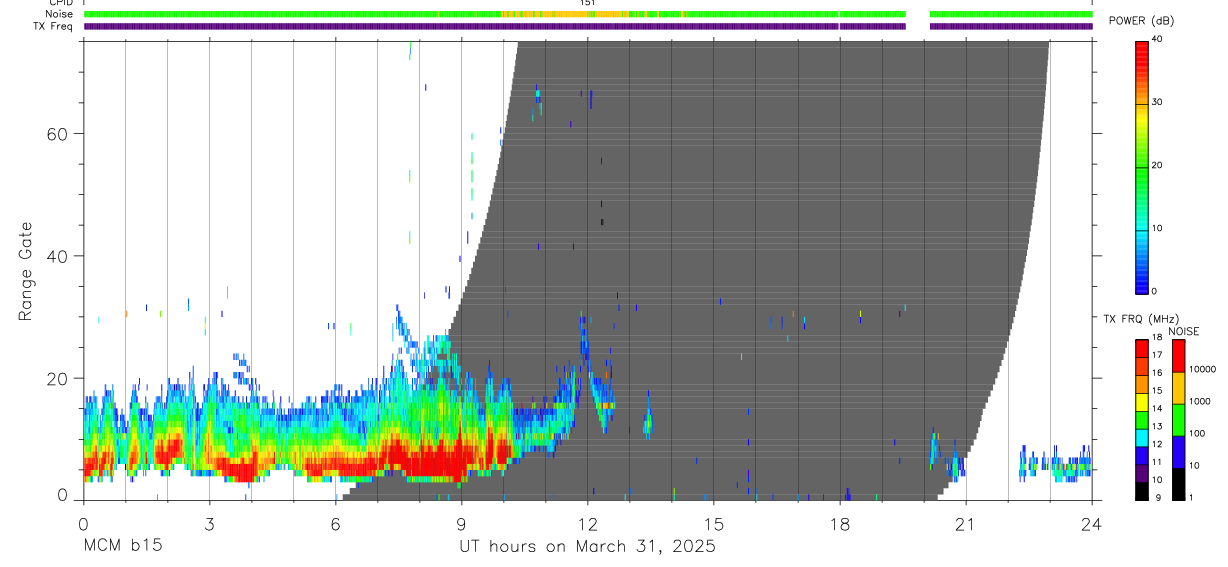
Task: Pick the red top segment of NOISE legend
Action: pos(1177,356)
